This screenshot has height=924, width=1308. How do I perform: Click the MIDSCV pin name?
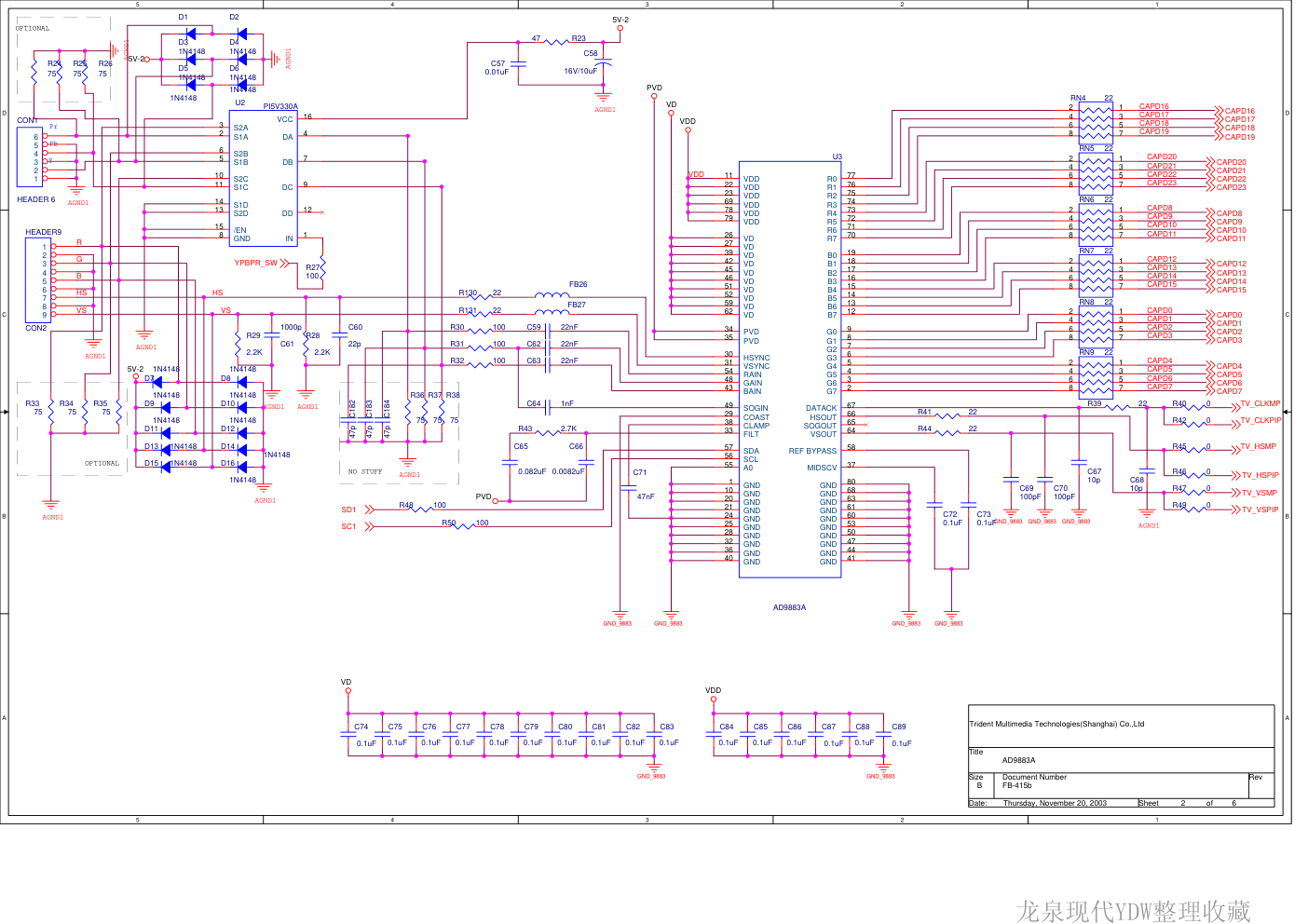pos(822,468)
